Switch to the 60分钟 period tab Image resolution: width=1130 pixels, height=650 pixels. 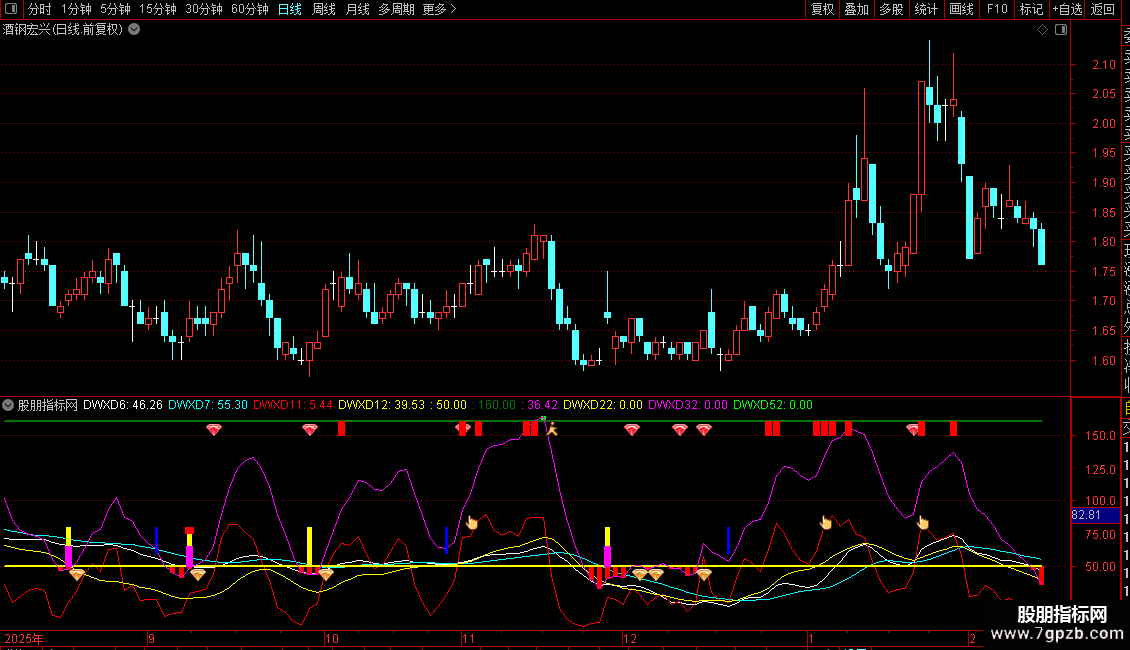point(249,10)
